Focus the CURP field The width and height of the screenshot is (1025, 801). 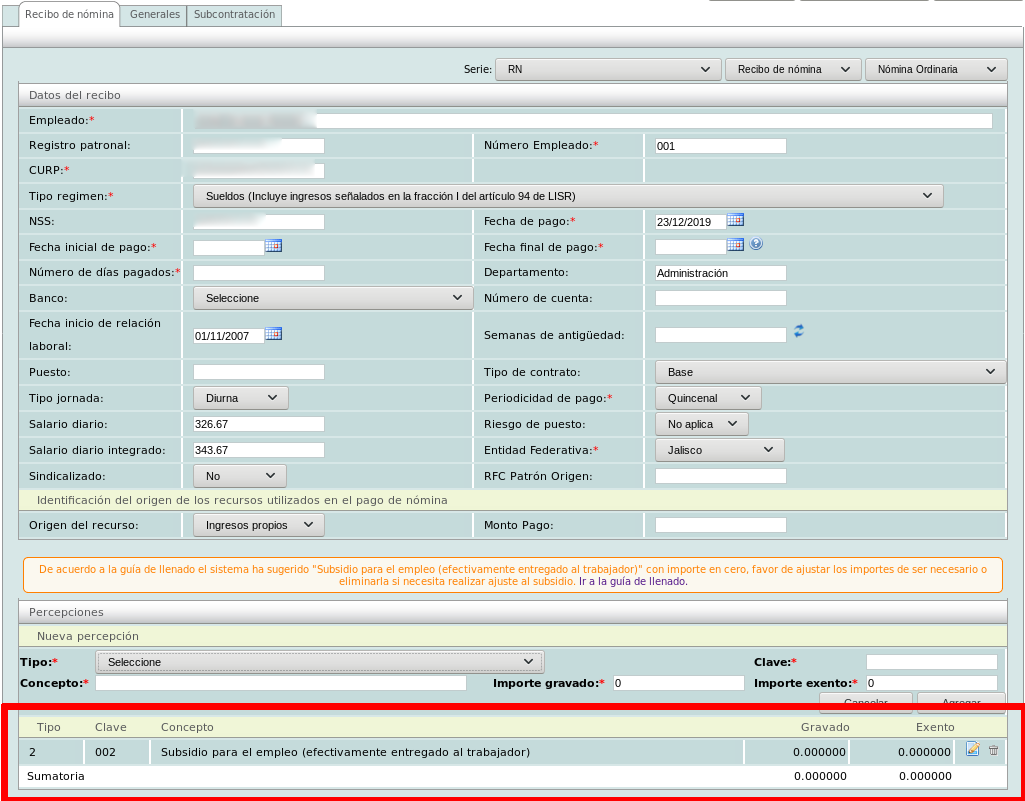259,171
